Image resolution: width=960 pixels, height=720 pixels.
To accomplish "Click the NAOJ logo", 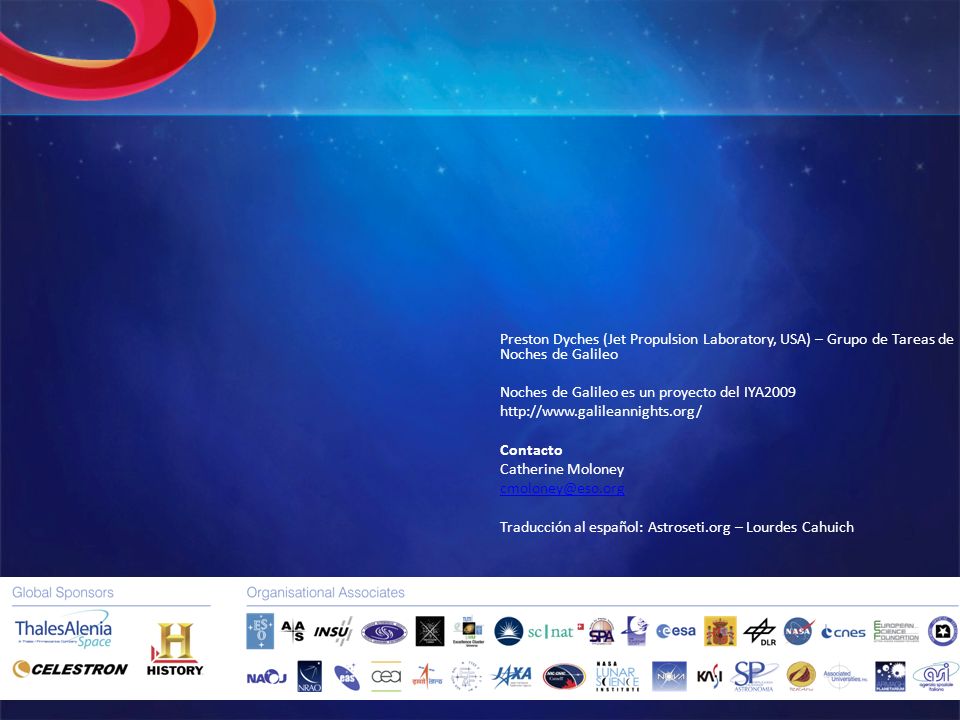I will click(266, 677).
